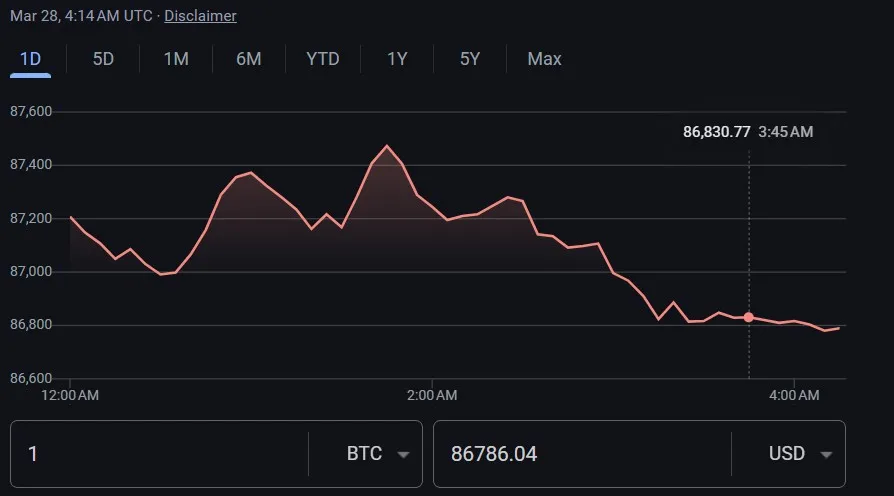Switch to the 5D chart range
Screen dimensions: 894x496
(x=103, y=59)
